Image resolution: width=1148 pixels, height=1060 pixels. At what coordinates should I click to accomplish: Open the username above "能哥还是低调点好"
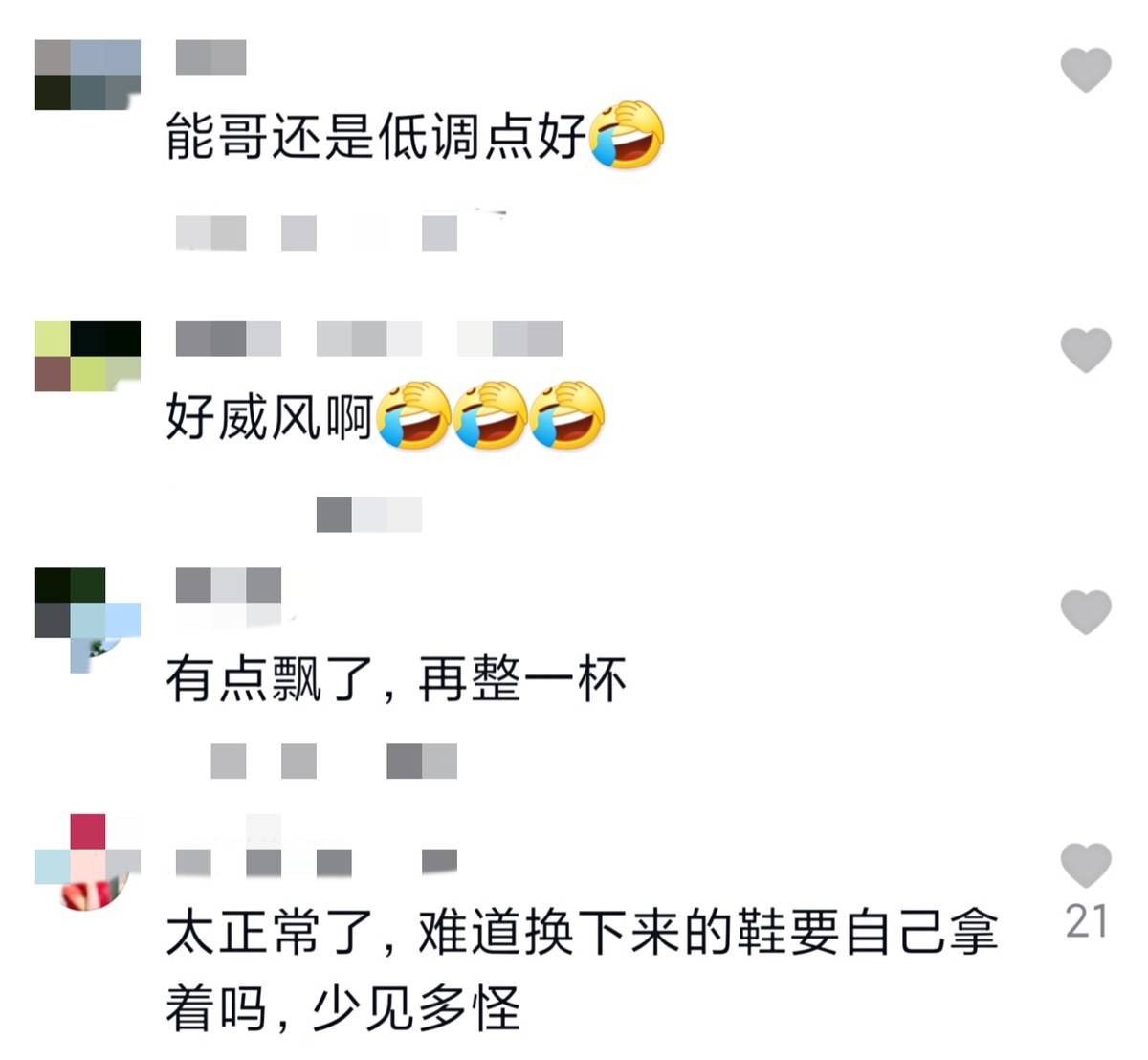(x=210, y=57)
